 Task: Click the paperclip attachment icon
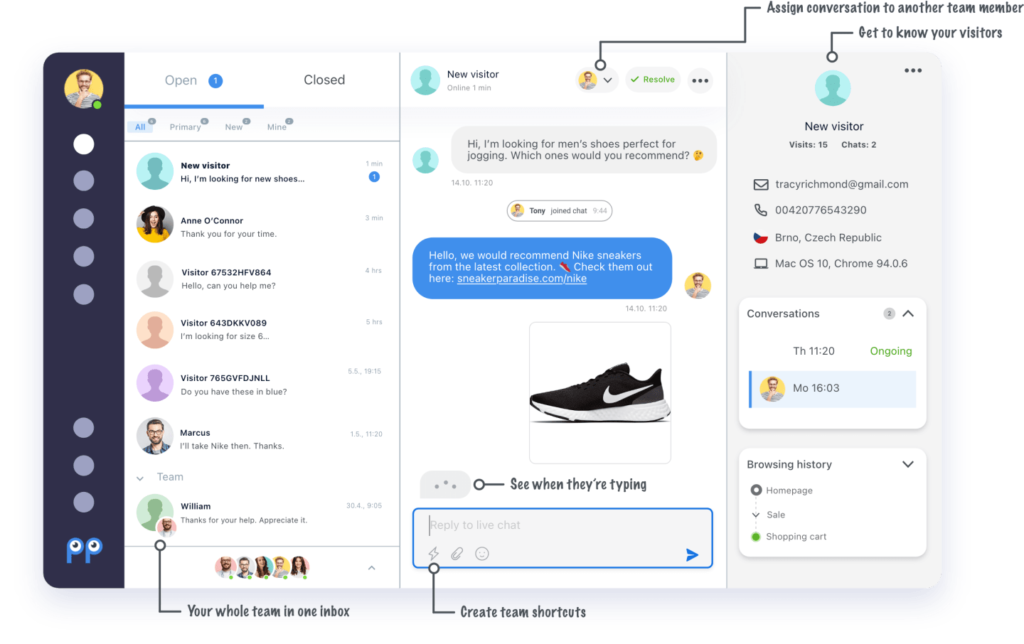(457, 553)
